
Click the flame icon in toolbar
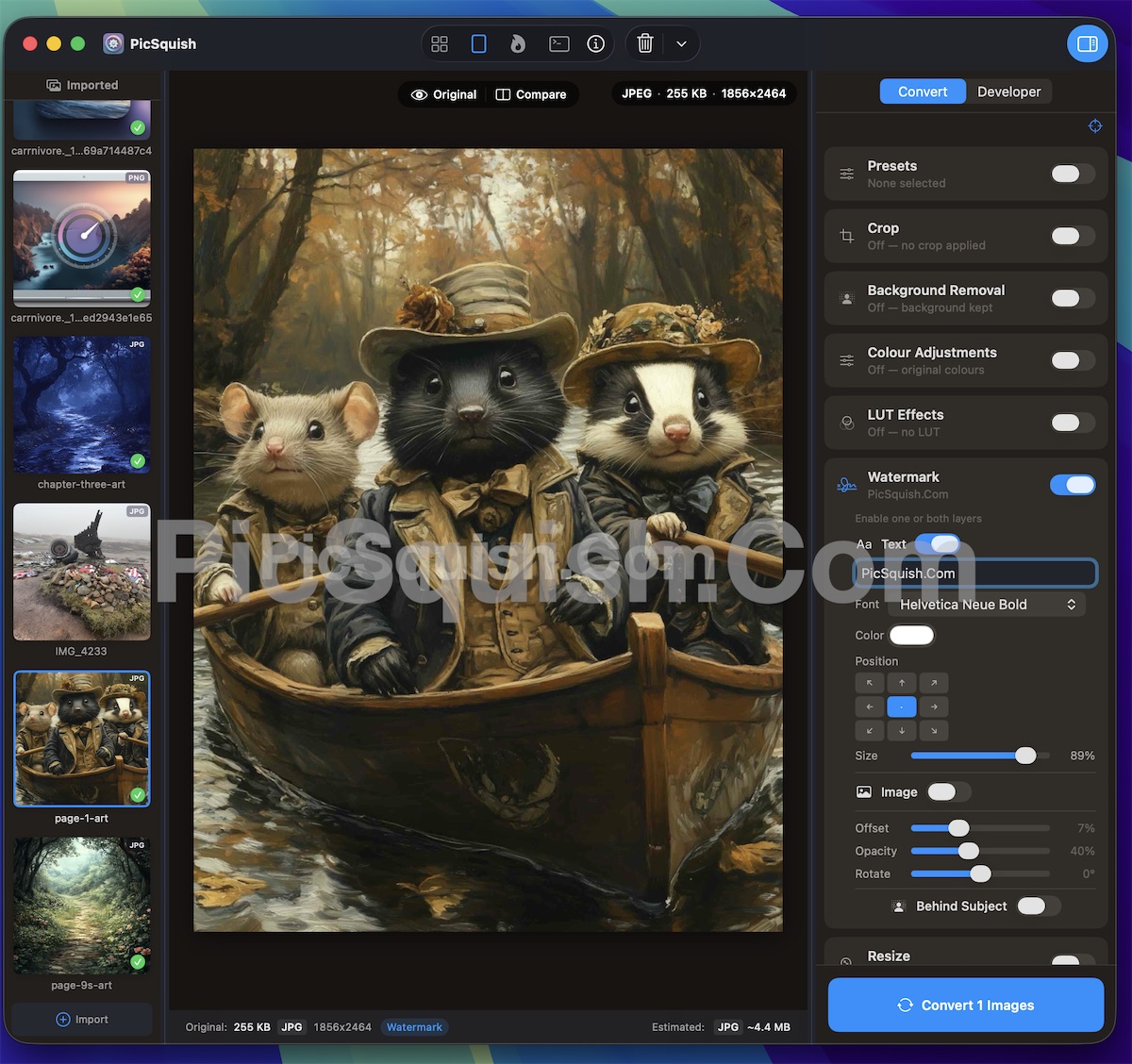click(x=518, y=43)
